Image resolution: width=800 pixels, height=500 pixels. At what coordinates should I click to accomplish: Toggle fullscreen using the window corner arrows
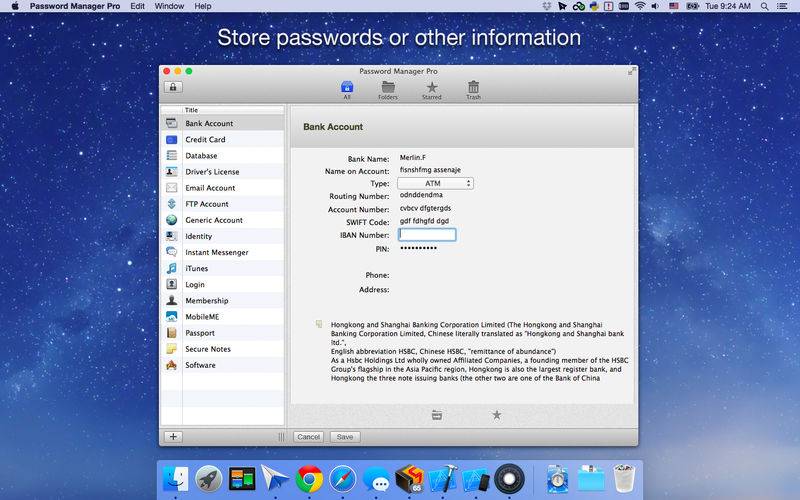[x=632, y=71]
